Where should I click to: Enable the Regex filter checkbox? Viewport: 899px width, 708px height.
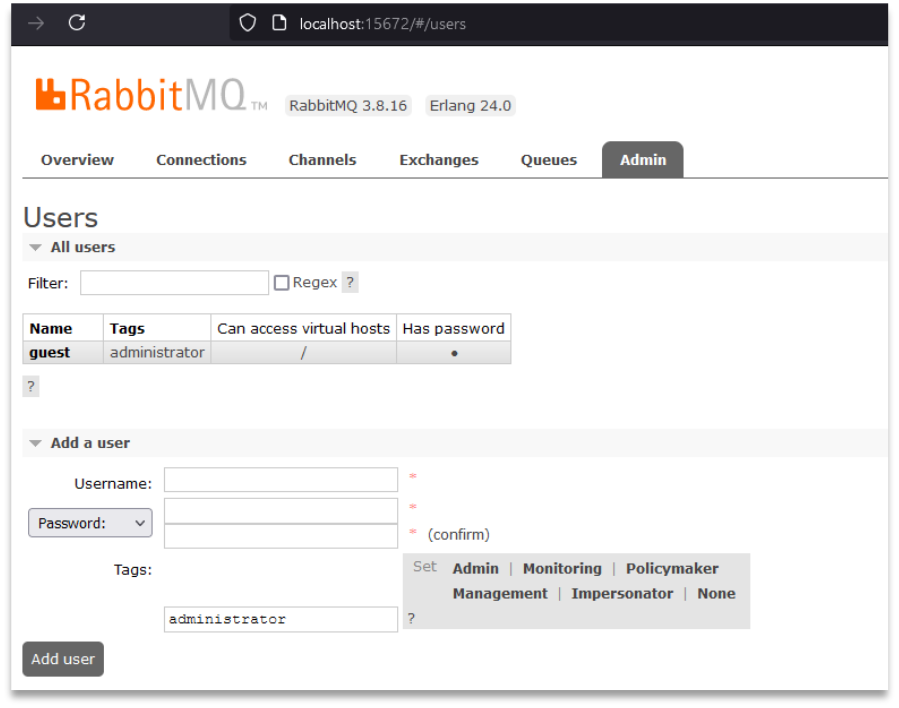(x=282, y=283)
